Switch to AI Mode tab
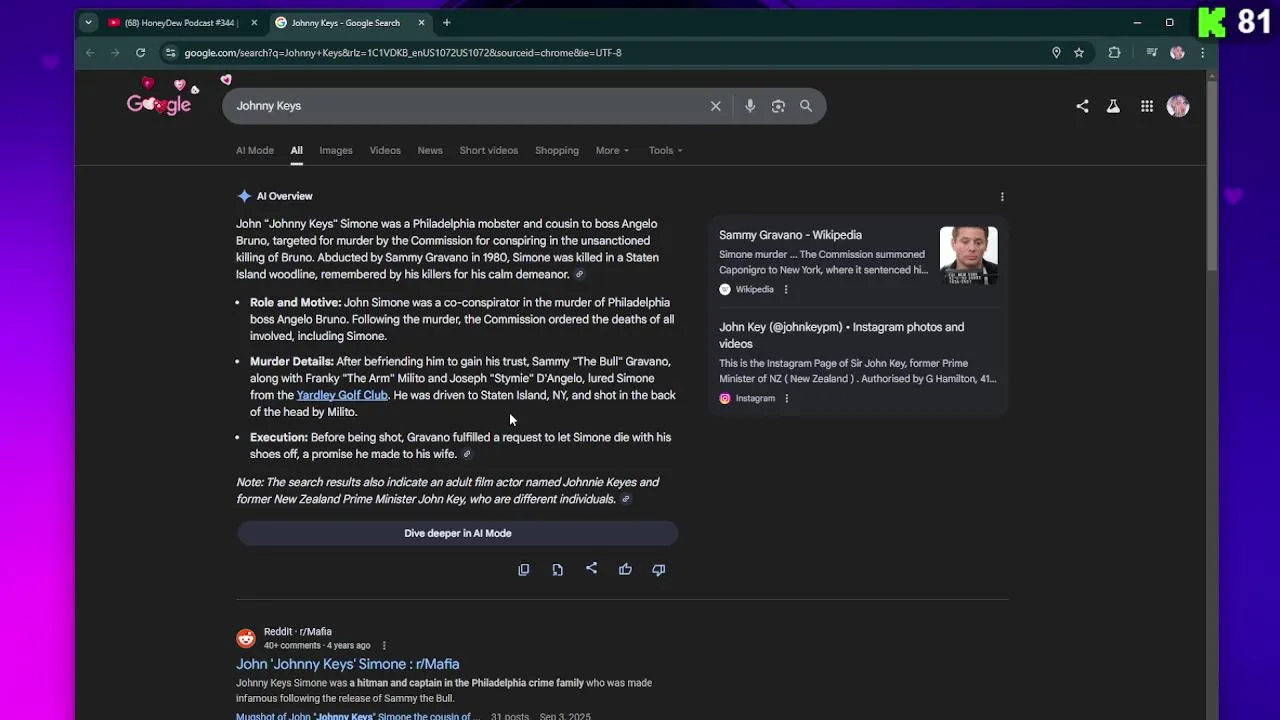Screen dimensions: 1280x720 255,150
